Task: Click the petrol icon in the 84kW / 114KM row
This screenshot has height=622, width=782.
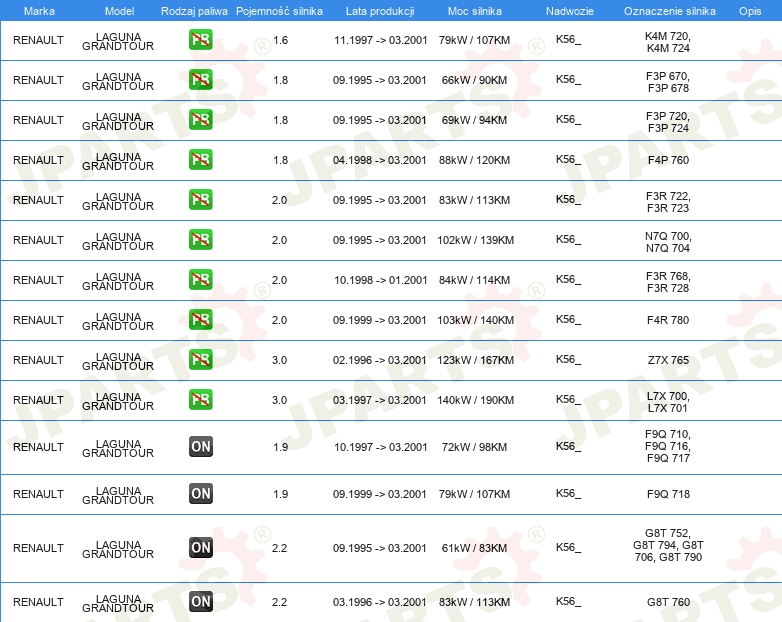Action: click(x=201, y=279)
